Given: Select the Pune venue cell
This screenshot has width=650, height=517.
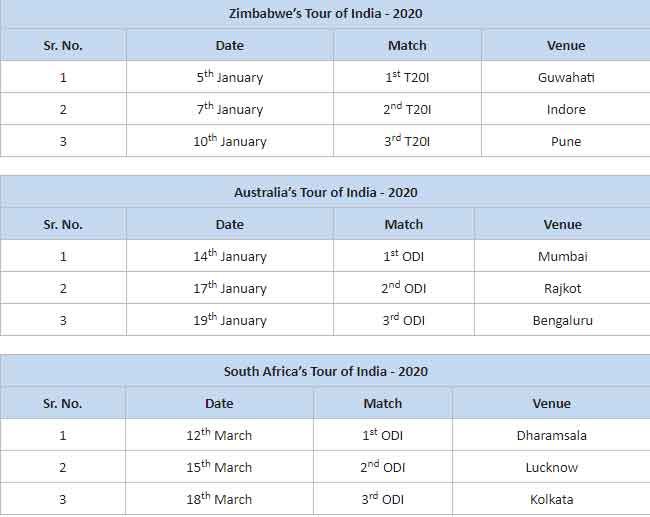Looking at the screenshot, I should click(566, 141).
